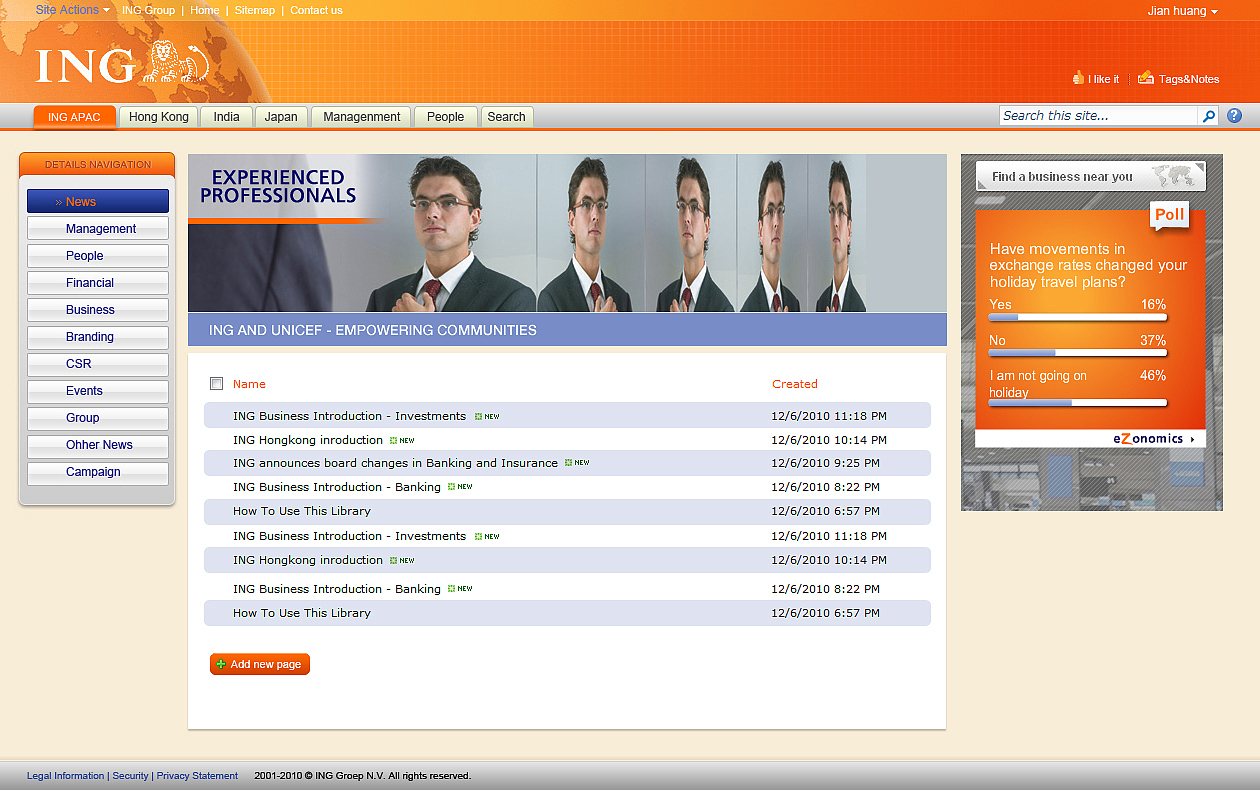Open the Sitemap link

(255, 10)
